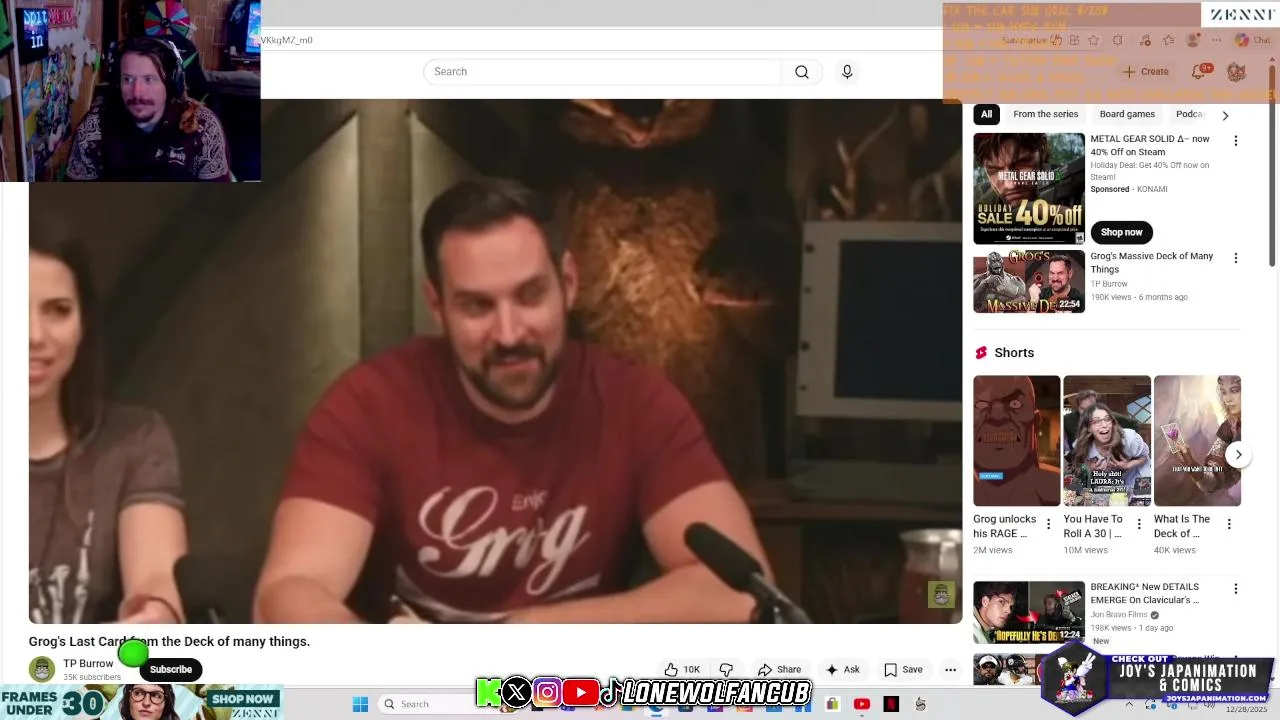Open options for the You Have To Roll A 30 short
The width and height of the screenshot is (1280, 720).
[x=1138, y=524]
